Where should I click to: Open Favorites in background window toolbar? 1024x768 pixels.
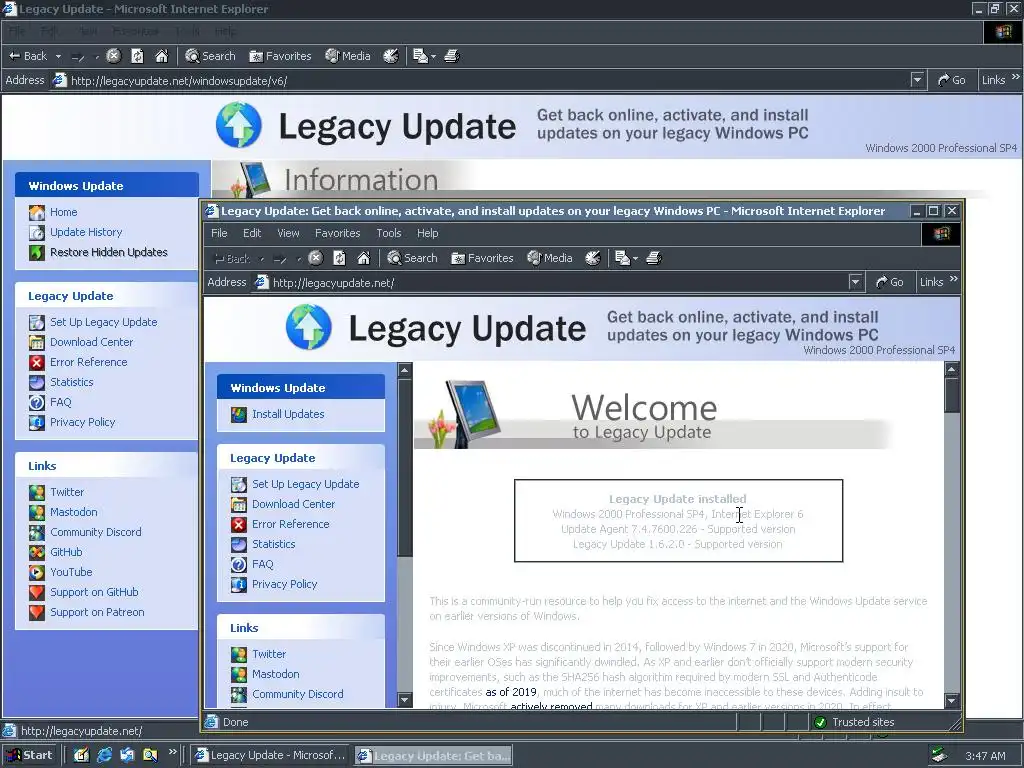click(280, 56)
